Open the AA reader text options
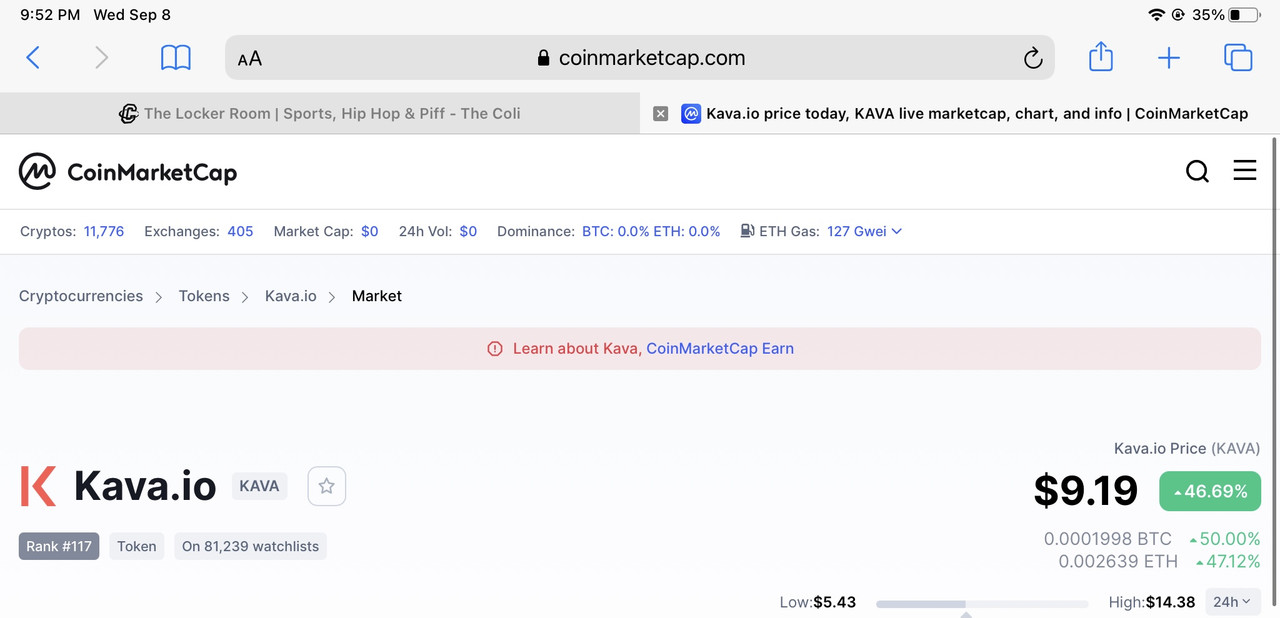Image resolution: width=1280 pixels, height=618 pixels. click(x=250, y=59)
